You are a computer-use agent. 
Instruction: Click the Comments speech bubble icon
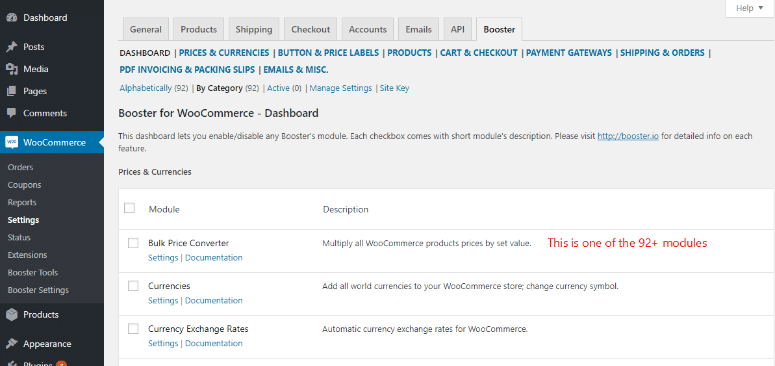point(12,113)
